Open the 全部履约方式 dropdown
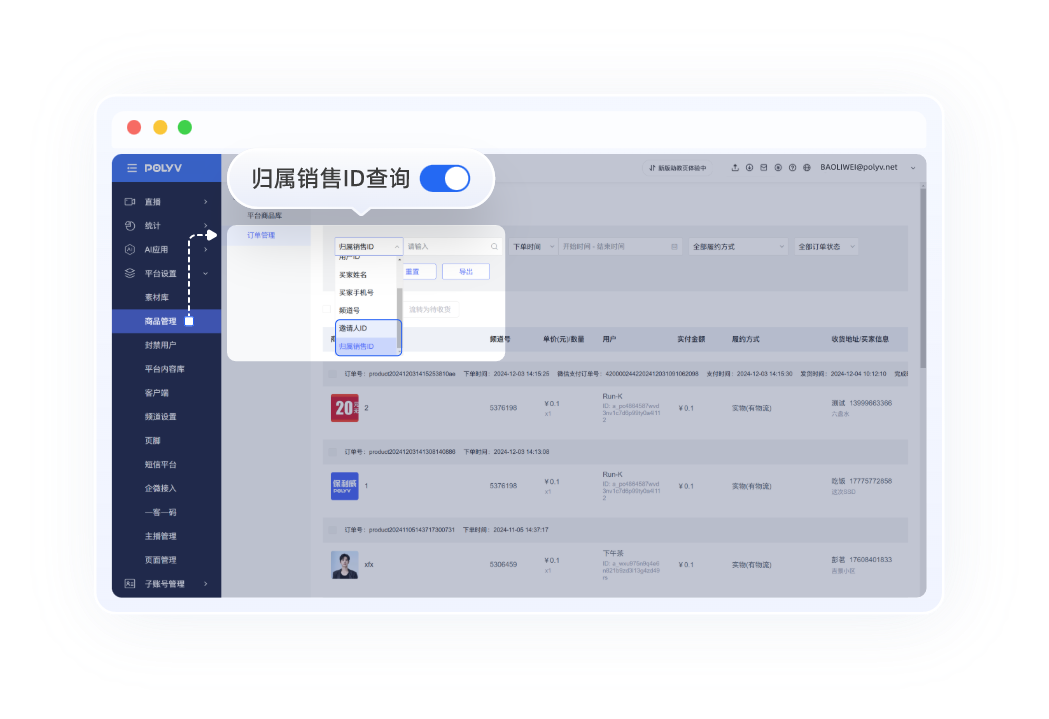The width and height of the screenshot is (1049, 719). pos(738,246)
